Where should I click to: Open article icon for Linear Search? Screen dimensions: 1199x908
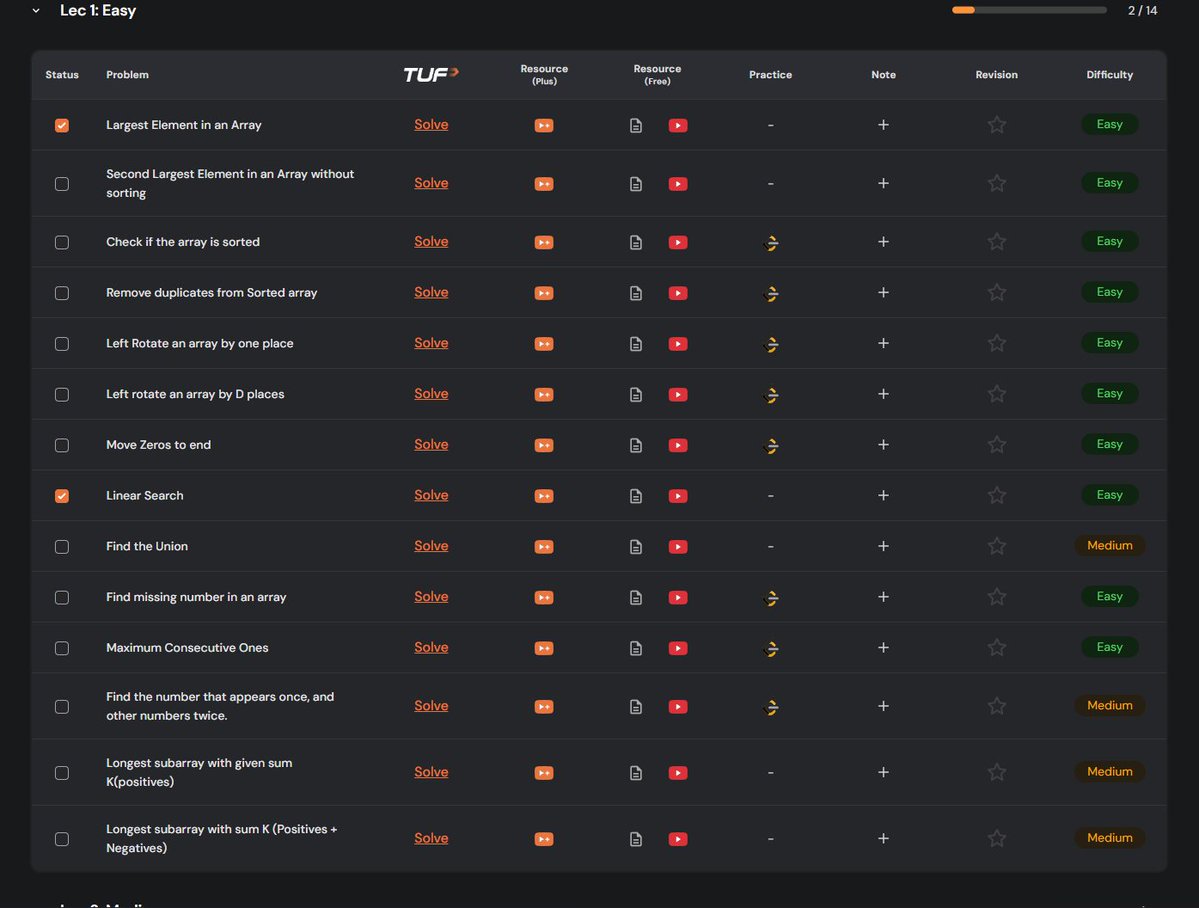(x=635, y=496)
